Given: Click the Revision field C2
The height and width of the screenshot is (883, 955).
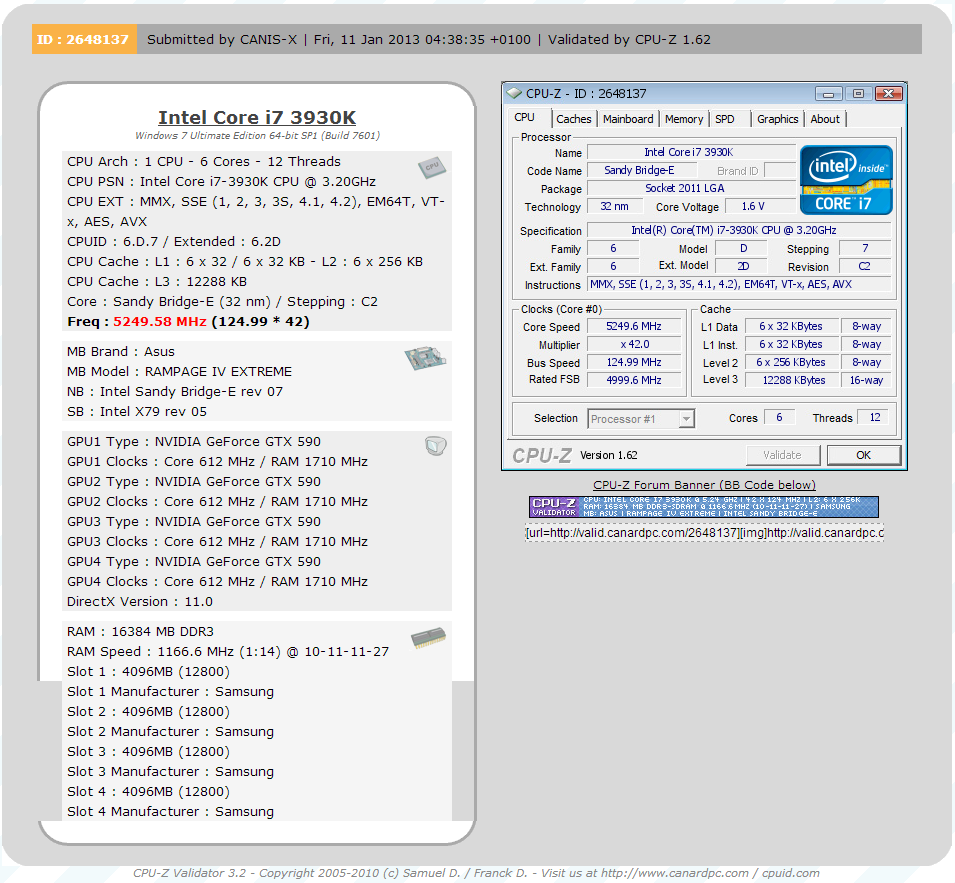Looking at the screenshot, I should 865,266.
